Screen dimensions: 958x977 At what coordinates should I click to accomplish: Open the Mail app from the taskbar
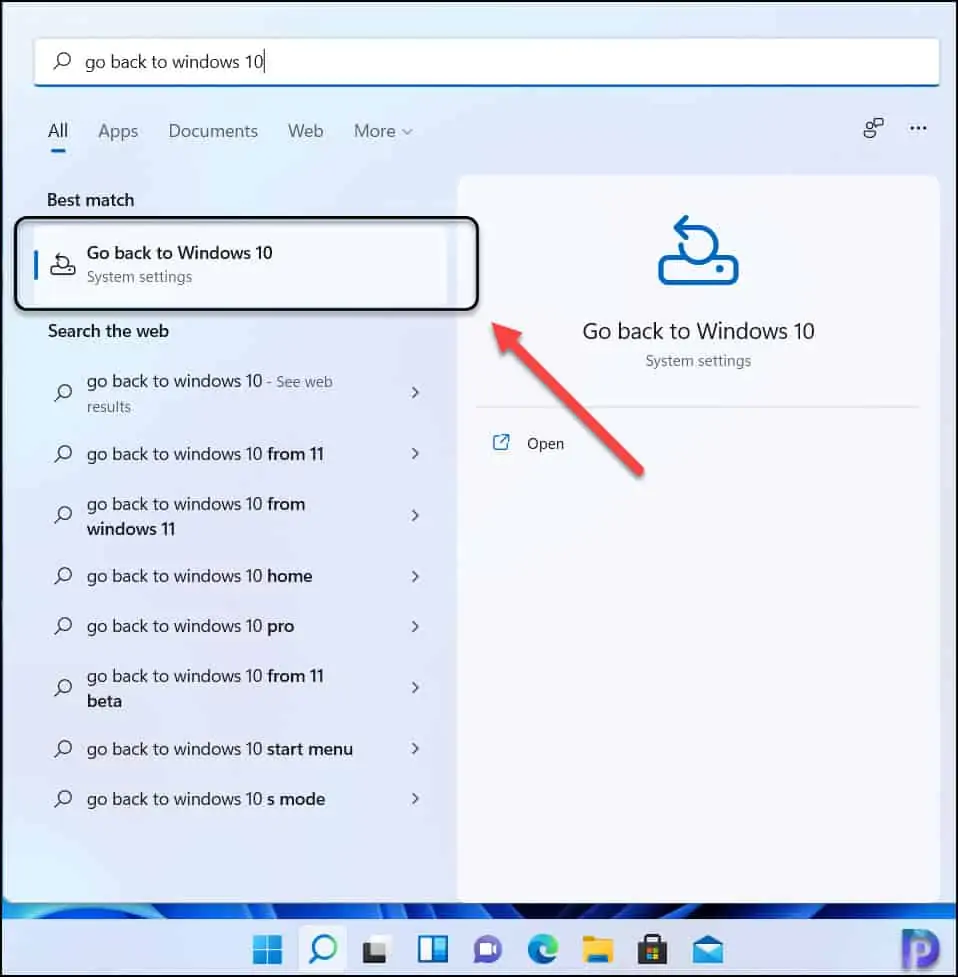click(x=708, y=950)
